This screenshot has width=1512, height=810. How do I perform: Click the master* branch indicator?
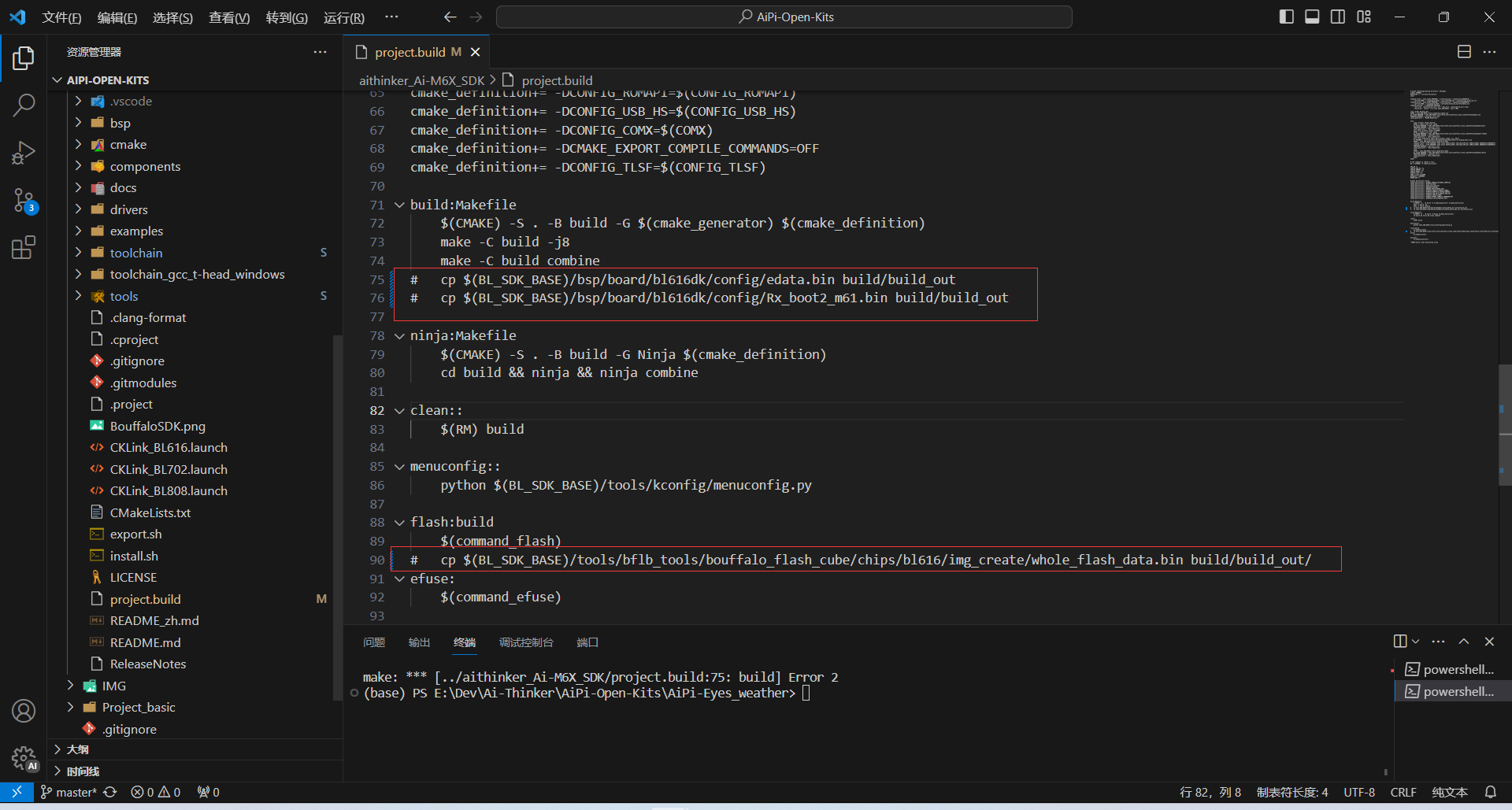(69, 792)
